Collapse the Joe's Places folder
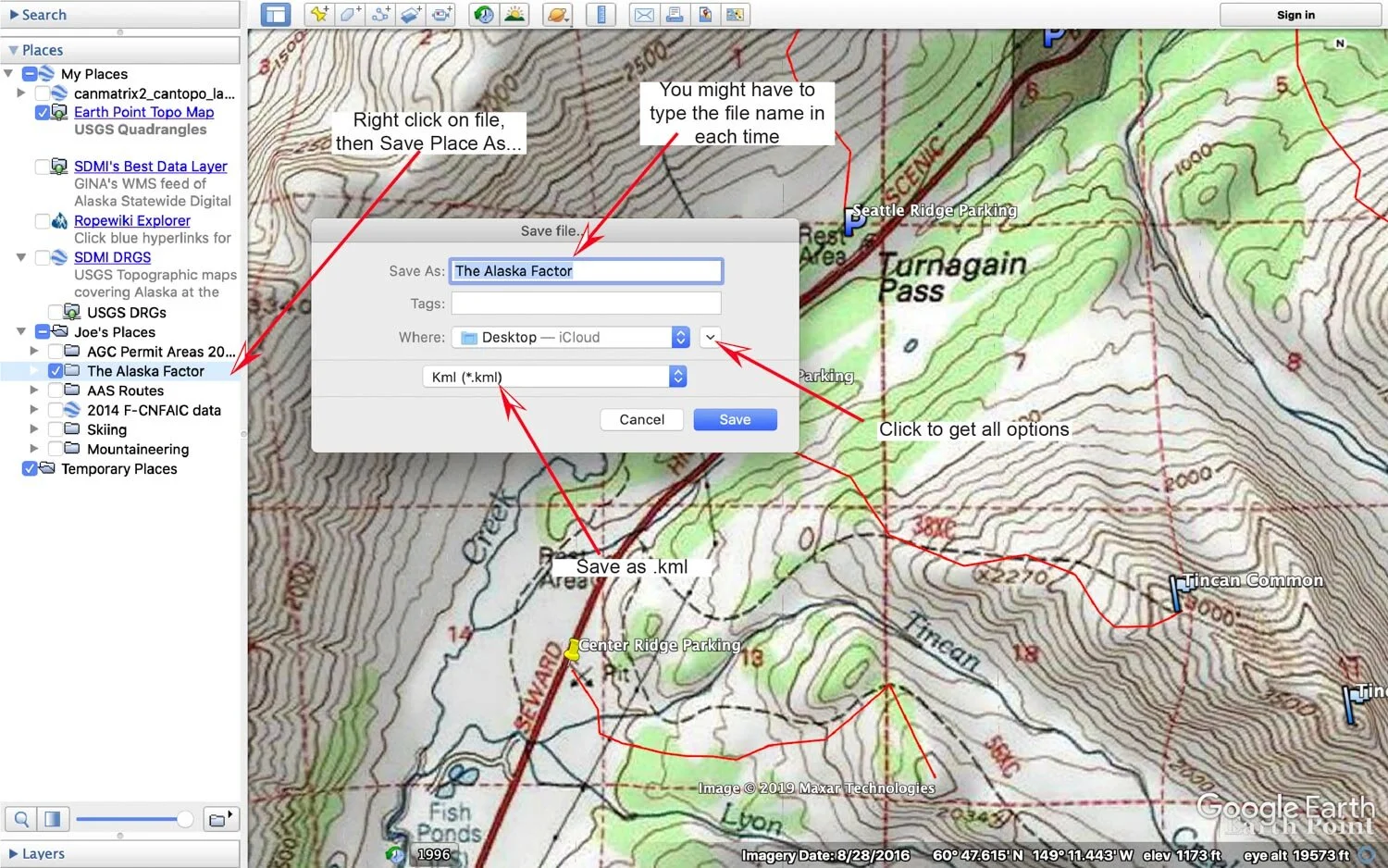Viewport: 1388px width, 868px height. [21, 332]
